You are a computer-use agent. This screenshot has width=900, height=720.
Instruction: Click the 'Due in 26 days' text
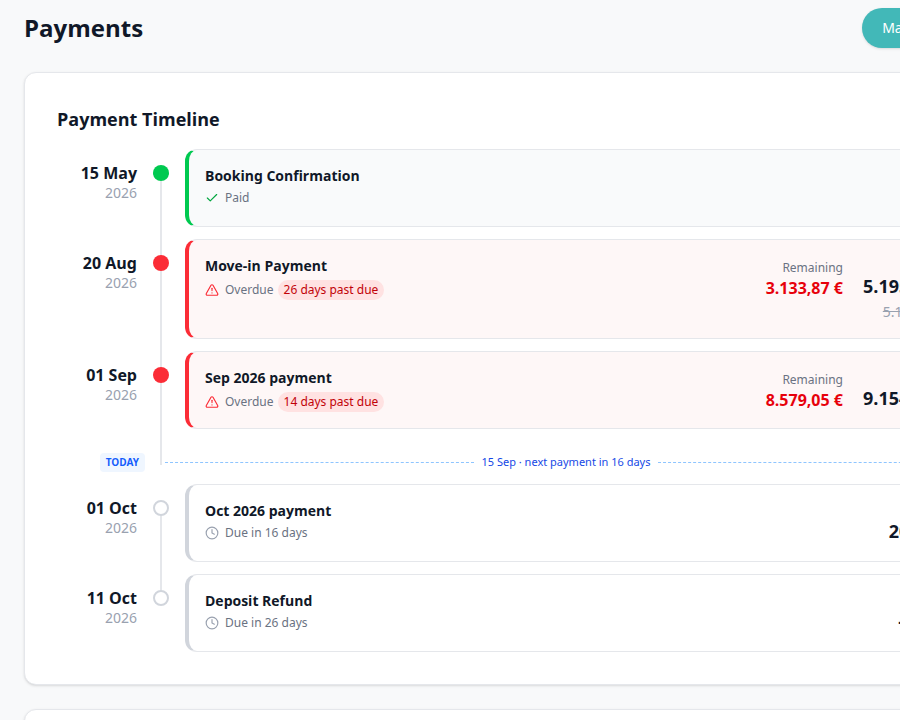pos(266,623)
